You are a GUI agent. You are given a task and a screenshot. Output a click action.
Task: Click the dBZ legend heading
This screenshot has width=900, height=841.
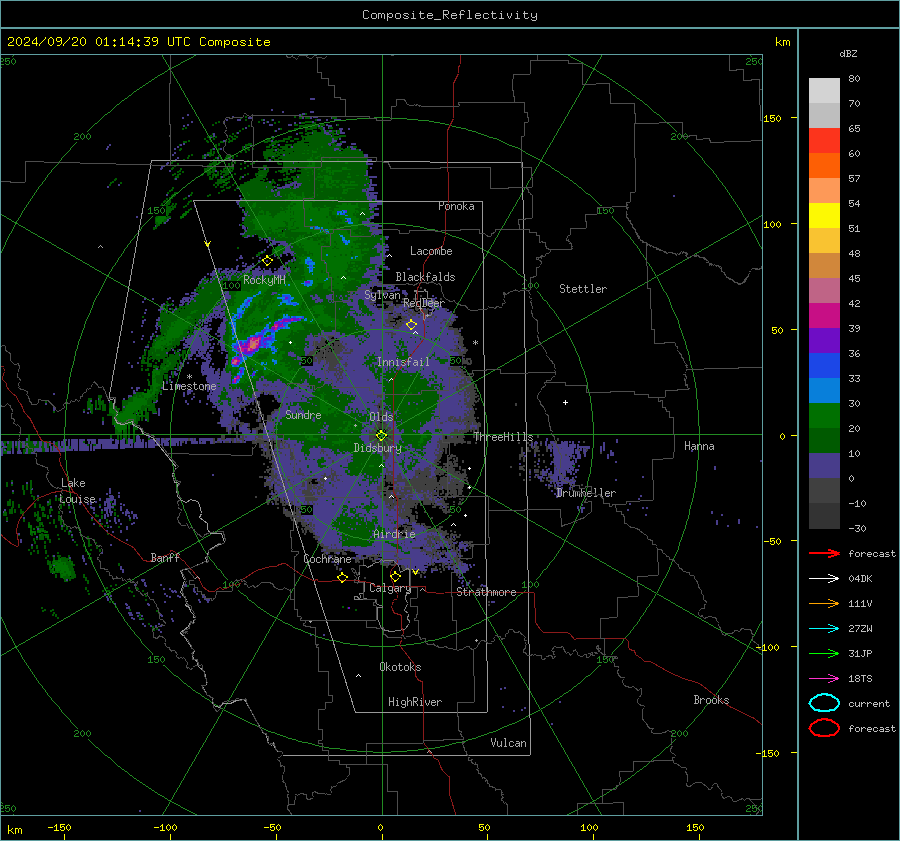click(848, 53)
